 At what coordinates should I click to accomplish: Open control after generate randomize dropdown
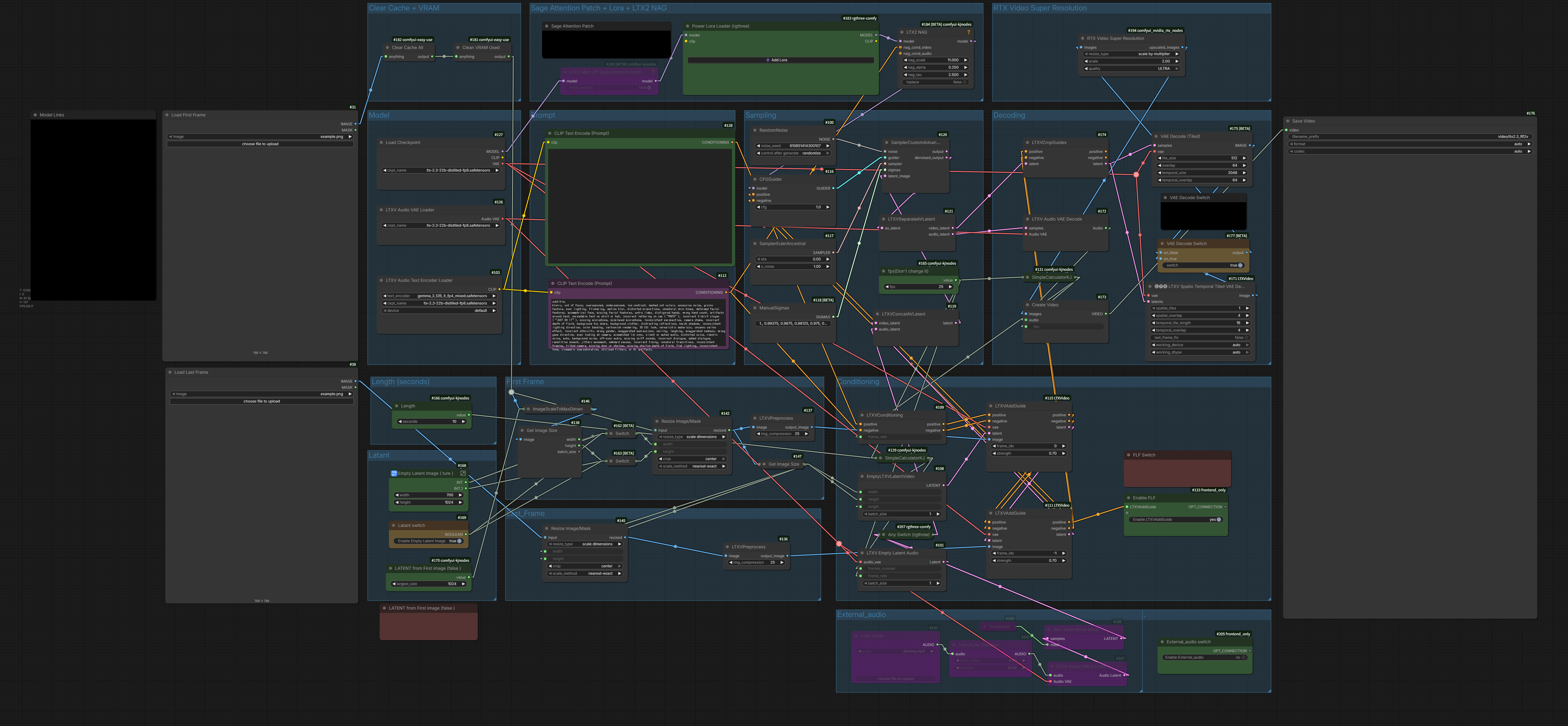click(x=793, y=153)
